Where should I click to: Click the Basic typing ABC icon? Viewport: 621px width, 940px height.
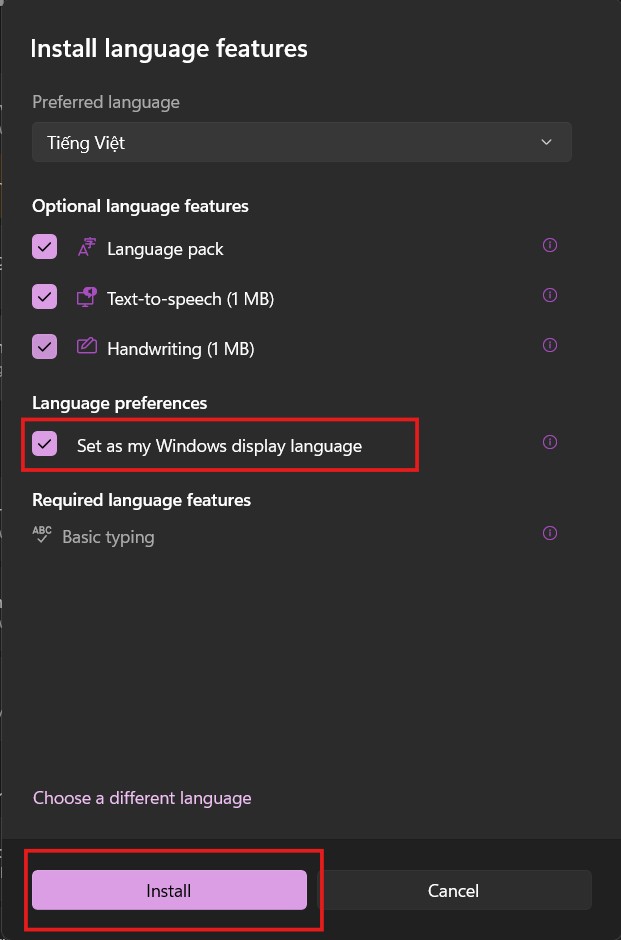(x=42, y=535)
